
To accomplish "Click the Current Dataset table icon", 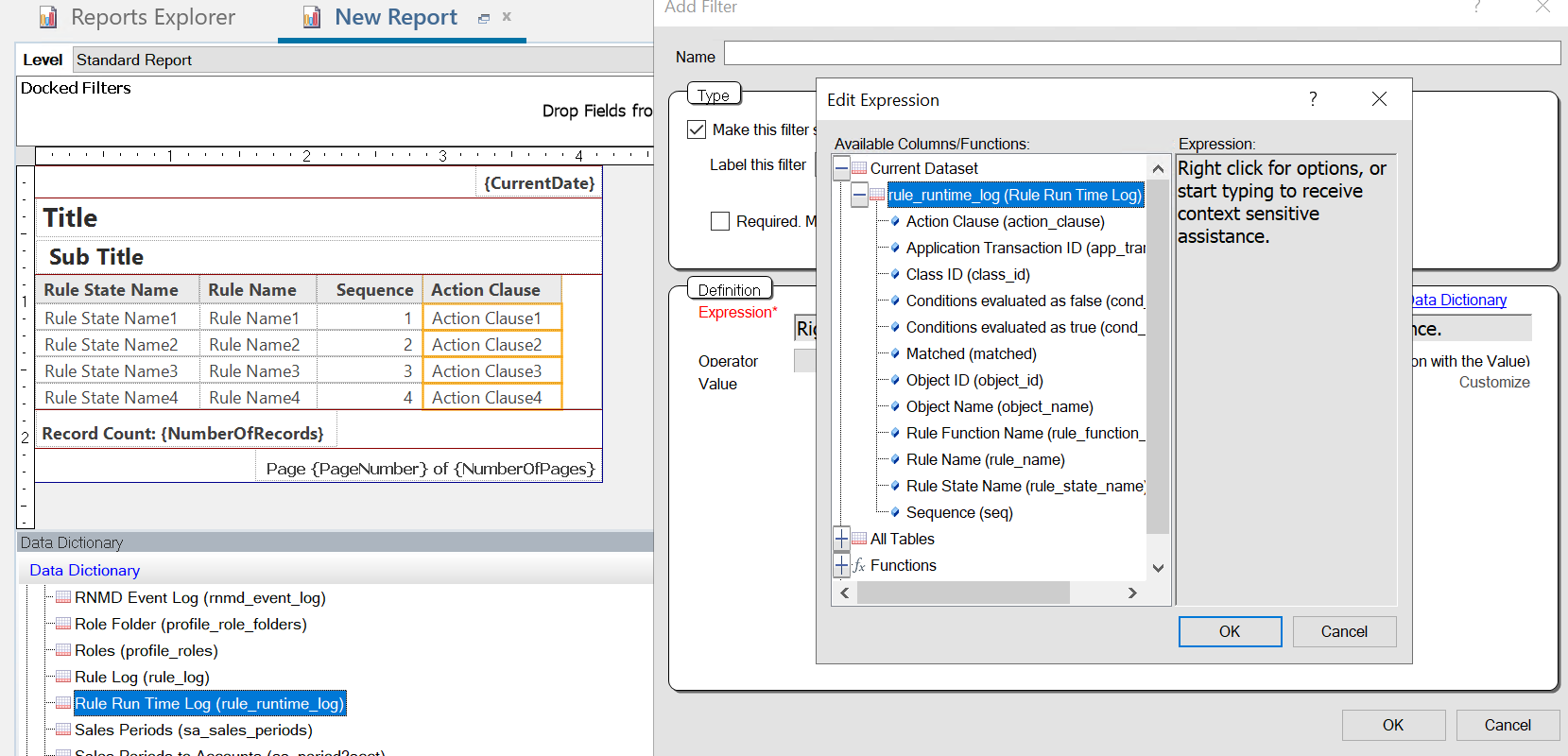I will tap(859, 168).
